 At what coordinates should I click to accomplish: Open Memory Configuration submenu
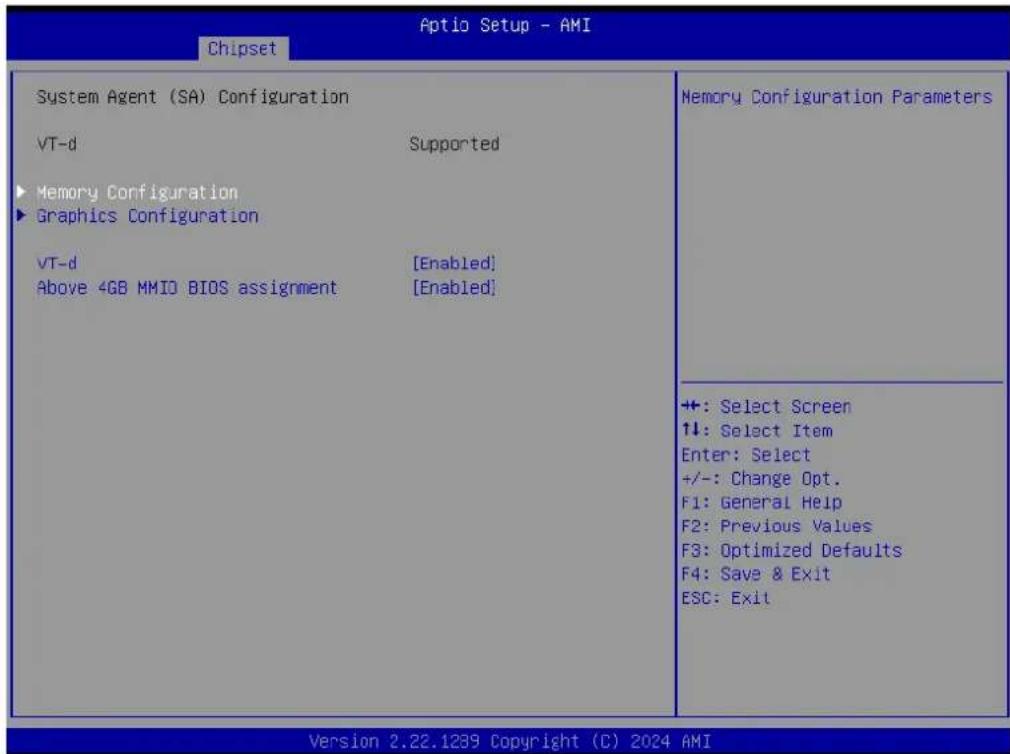pyautogui.click(x=137, y=193)
